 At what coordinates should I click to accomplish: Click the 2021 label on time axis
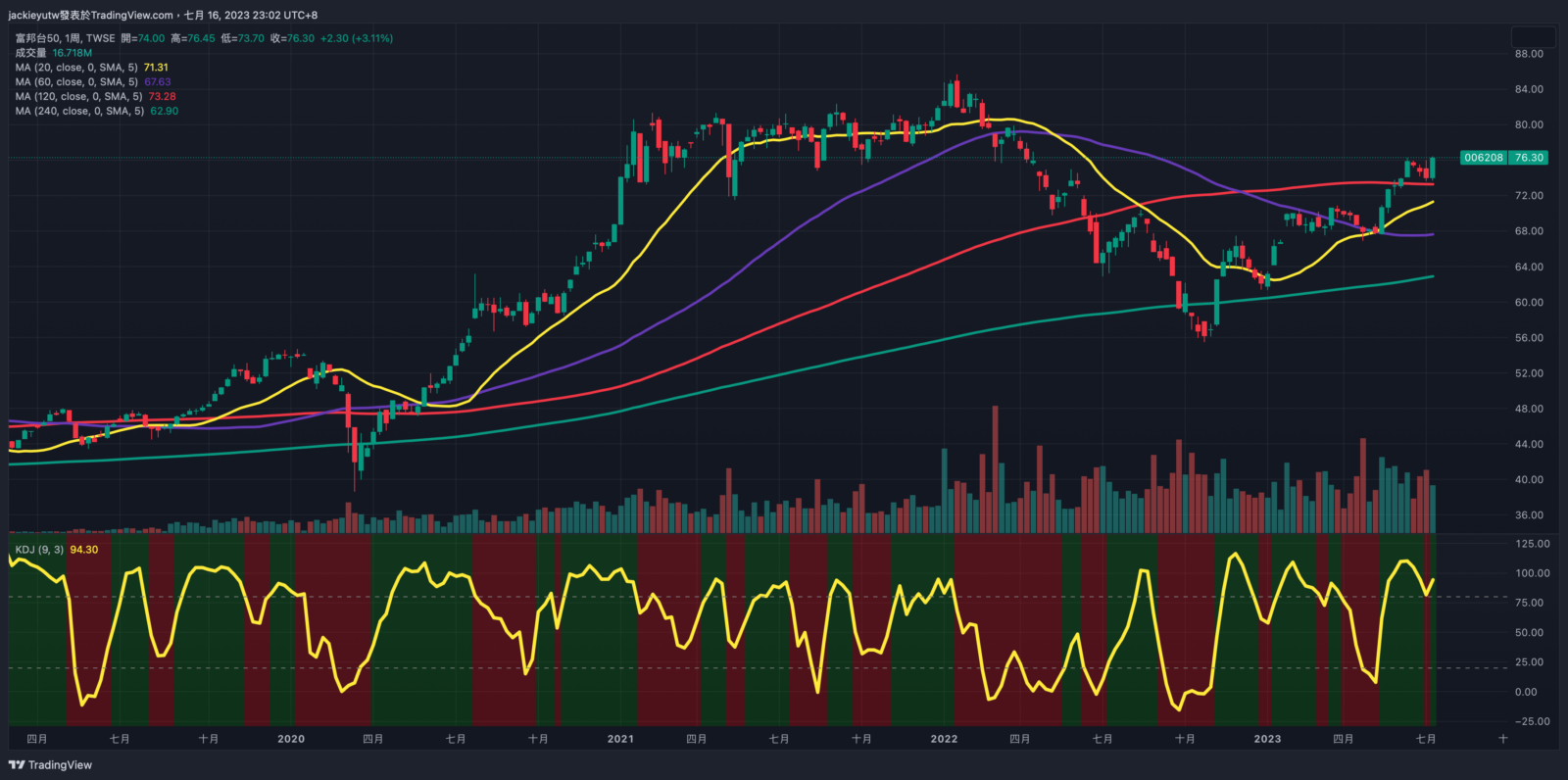[x=620, y=739]
